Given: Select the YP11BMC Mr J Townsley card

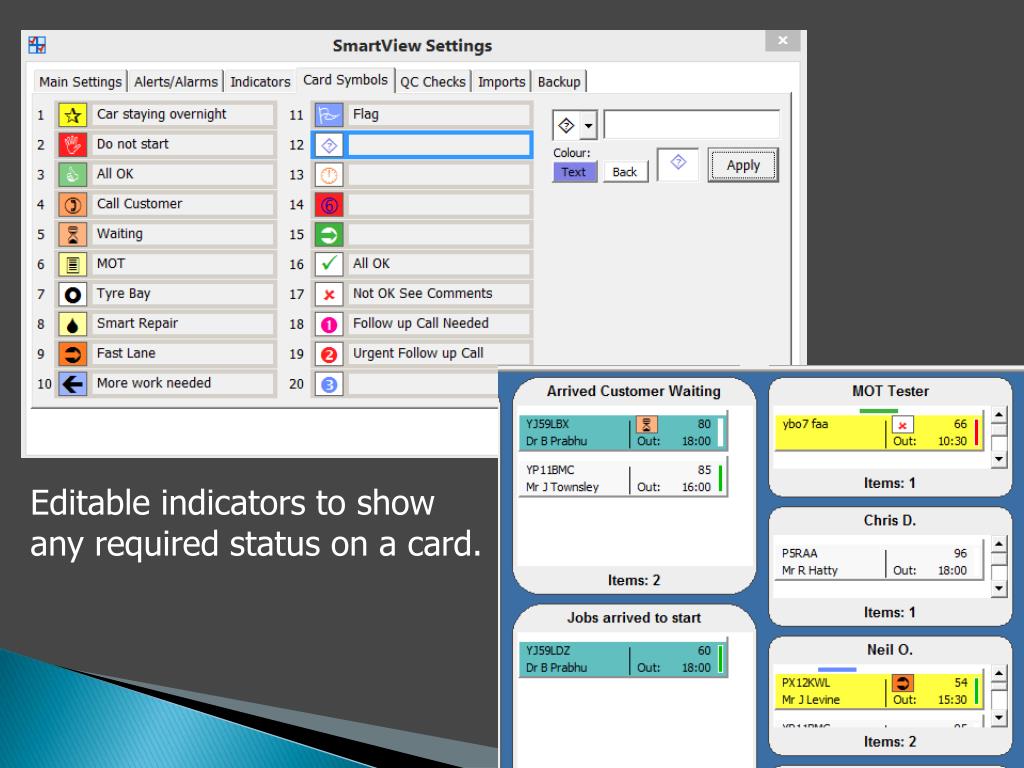Looking at the screenshot, I should click(x=623, y=478).
